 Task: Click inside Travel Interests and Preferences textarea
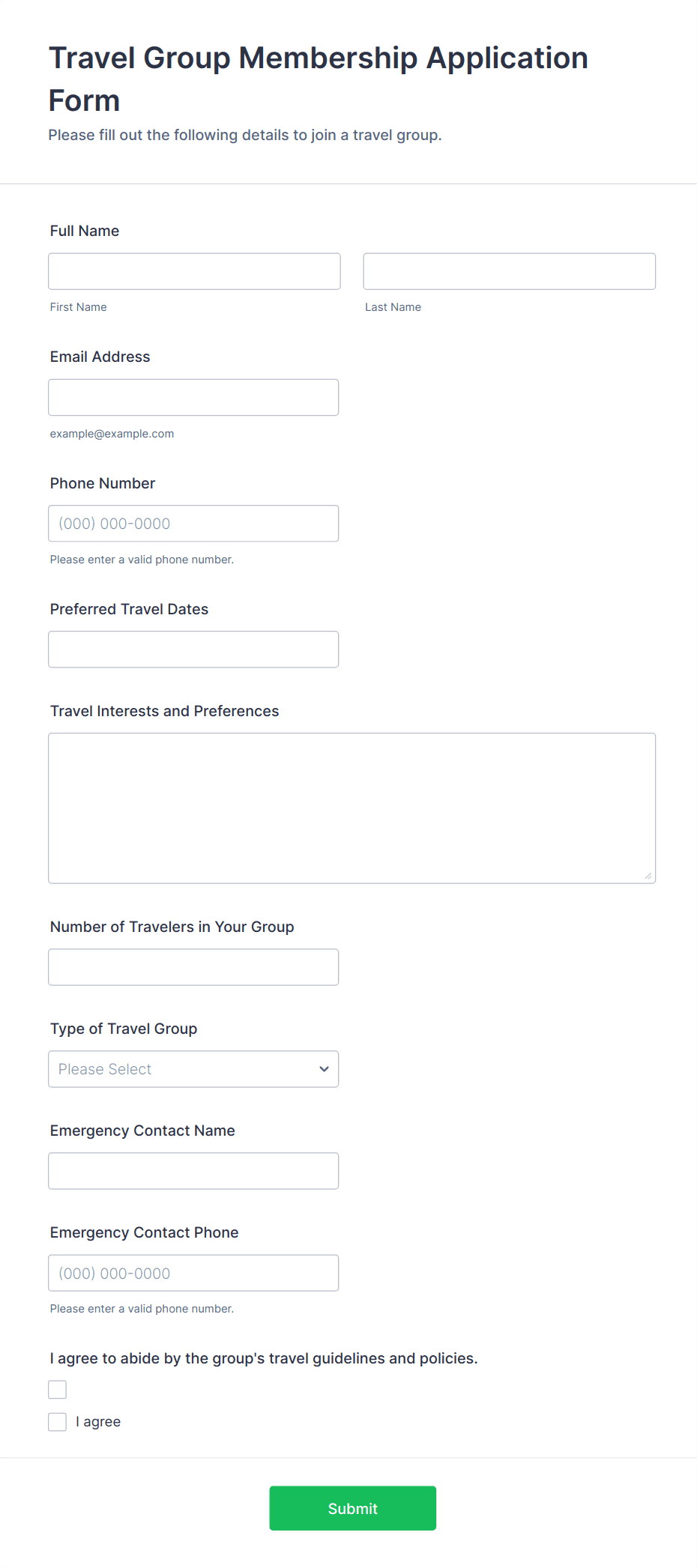coord(351,808)
